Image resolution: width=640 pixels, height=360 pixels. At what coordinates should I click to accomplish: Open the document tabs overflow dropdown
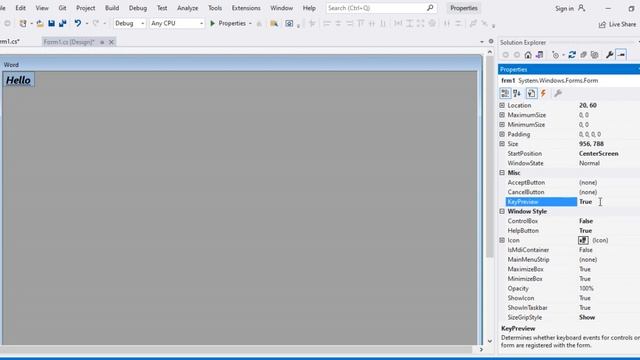[482, 42]
